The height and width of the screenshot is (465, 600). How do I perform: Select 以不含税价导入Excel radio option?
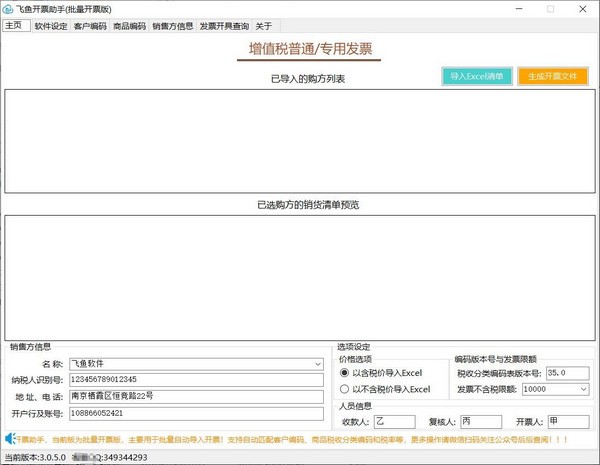pos(345,389)
